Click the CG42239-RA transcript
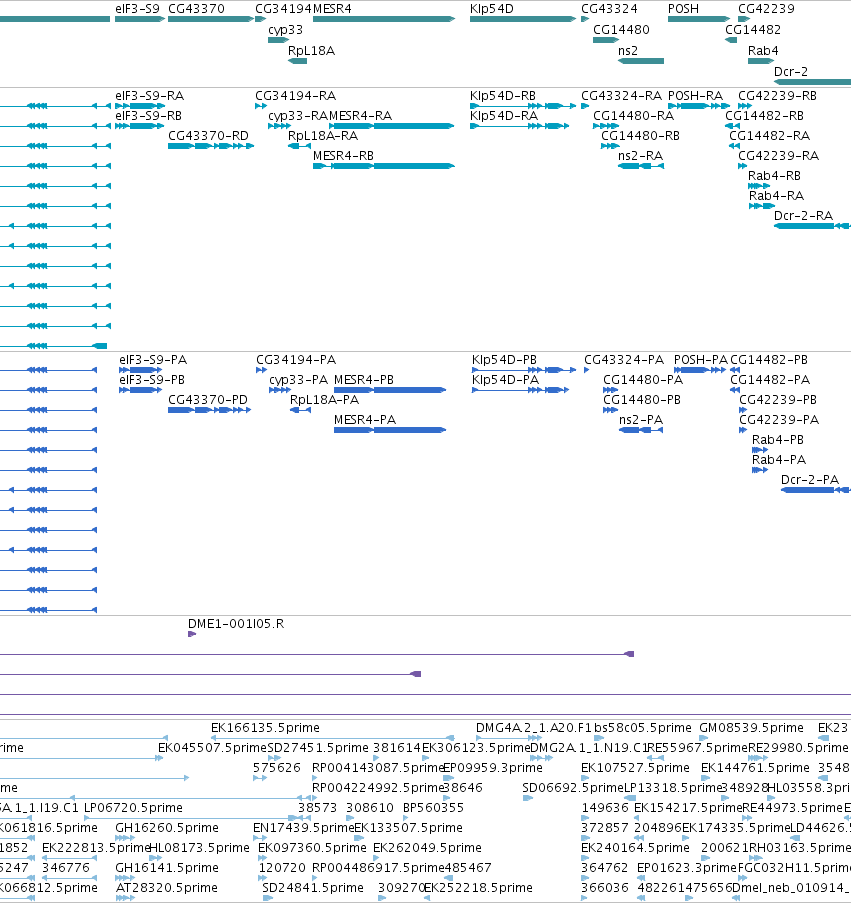Screen dimensions: 851x903 743,166
